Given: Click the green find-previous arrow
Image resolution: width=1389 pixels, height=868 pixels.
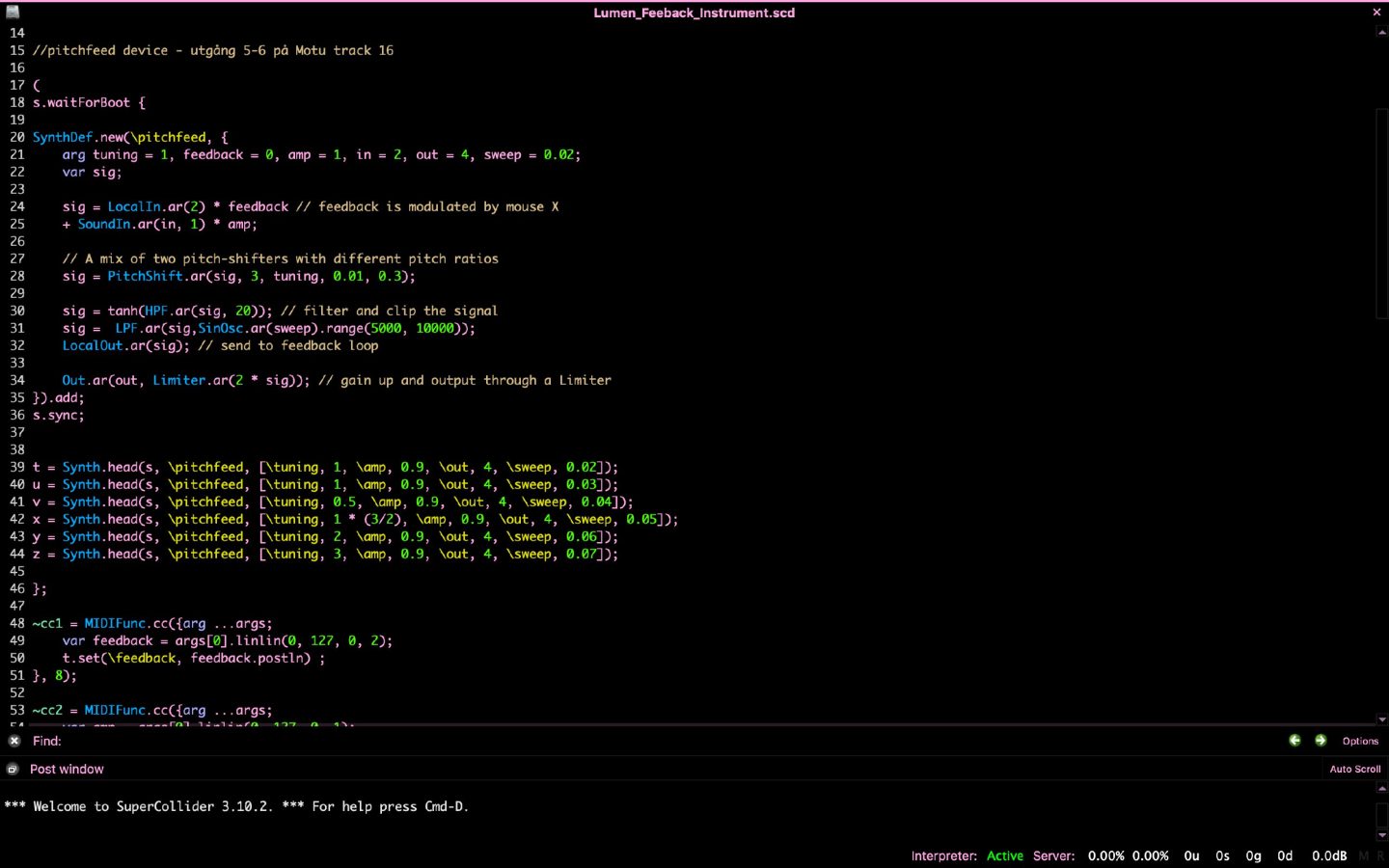Looking at the screenshot, I should pos(1294,740).
